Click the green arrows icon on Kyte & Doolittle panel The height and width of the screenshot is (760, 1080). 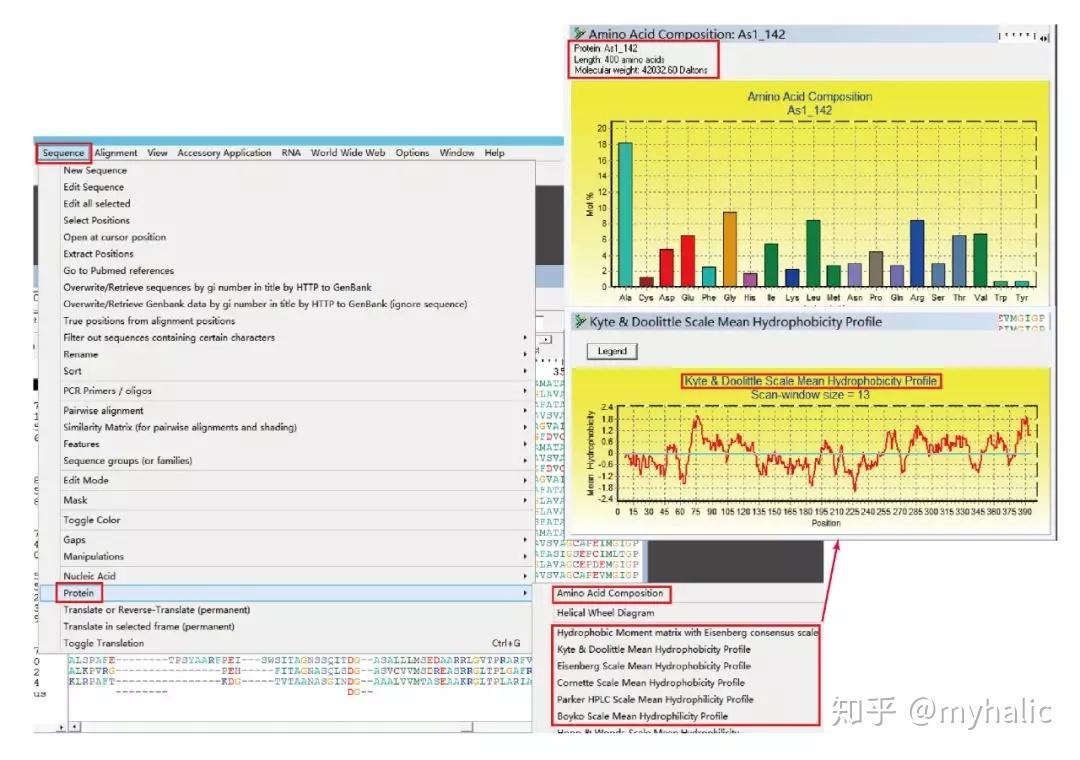(580, 321)
